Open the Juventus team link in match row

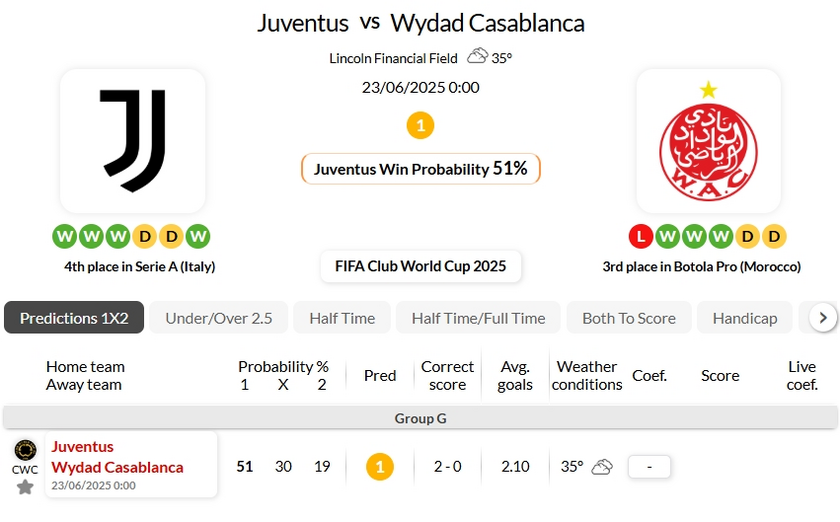coord(83,447)
